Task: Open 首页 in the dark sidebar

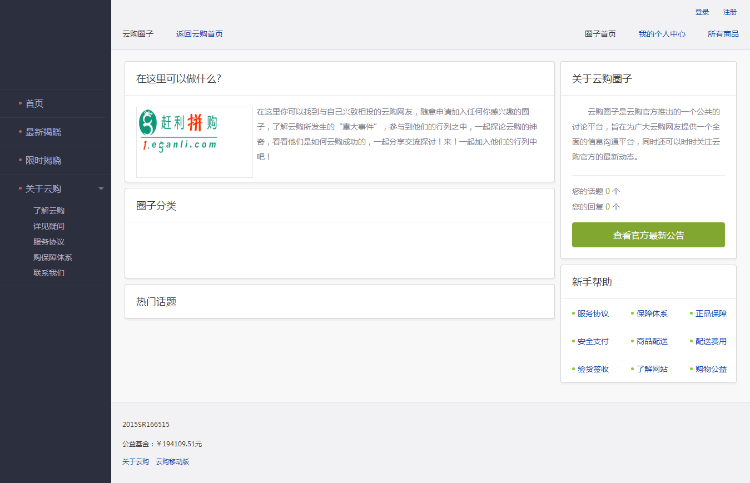Action: [34, 103]
